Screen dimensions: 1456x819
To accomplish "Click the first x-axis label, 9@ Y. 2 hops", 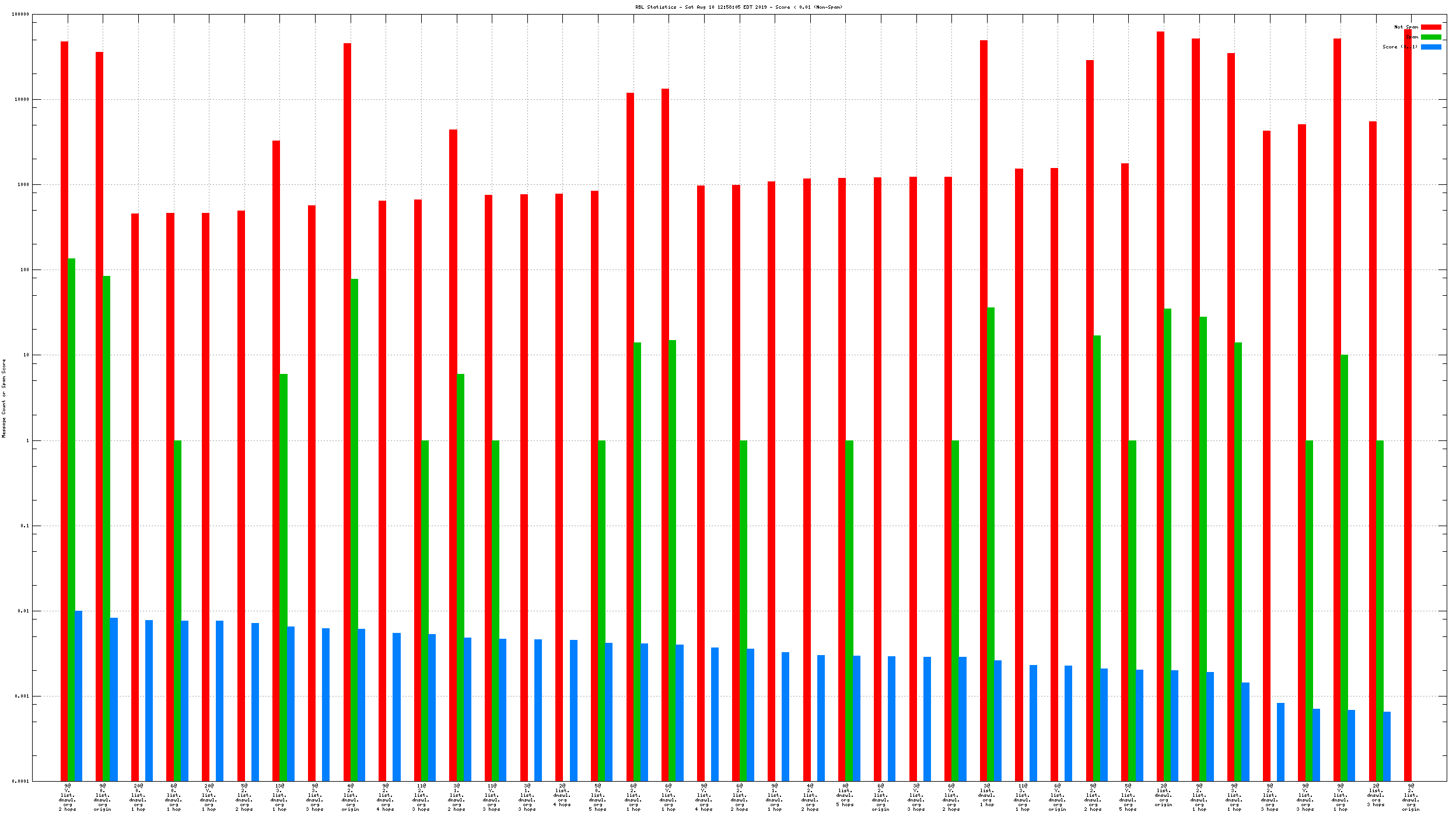I will click(x=68, y=797).
